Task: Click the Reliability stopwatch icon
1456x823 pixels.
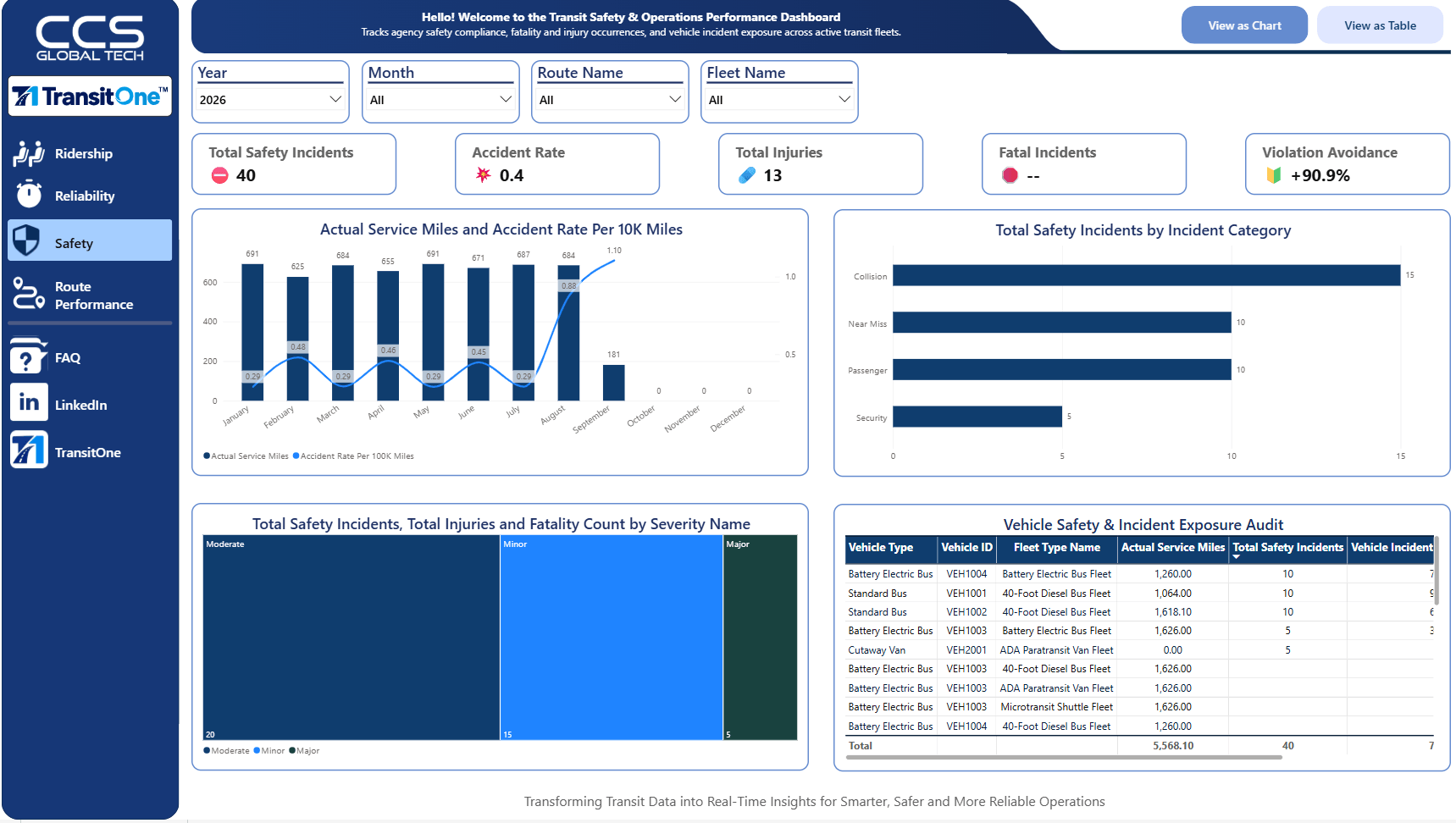Action: tap(29, 194)
